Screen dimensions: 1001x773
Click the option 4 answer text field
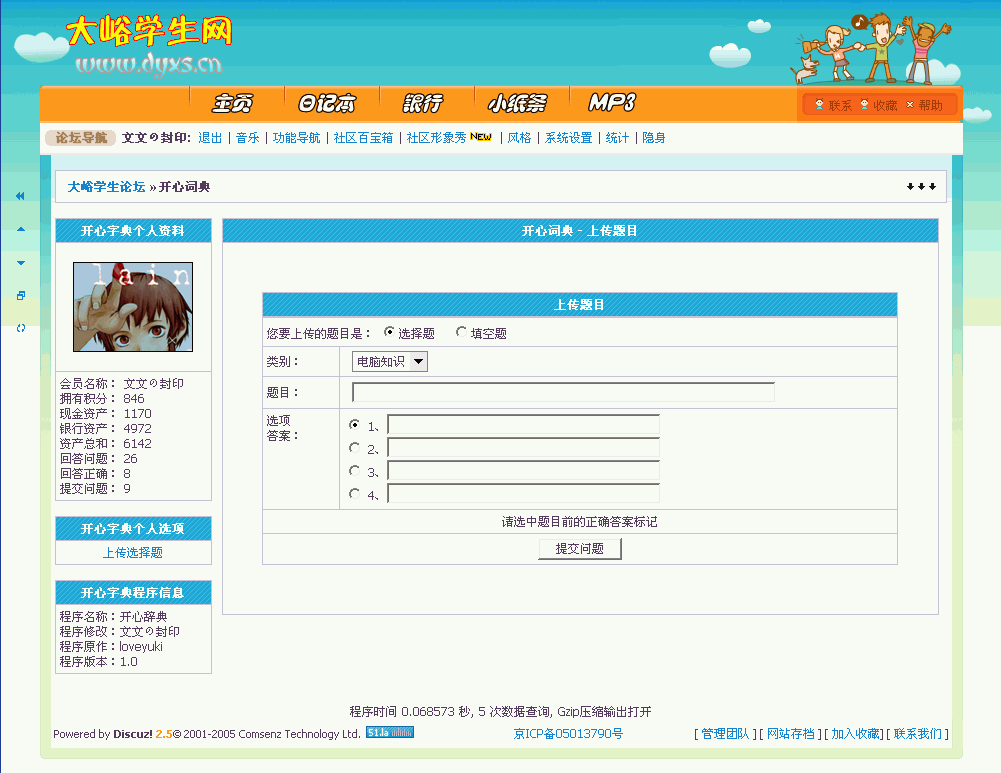coord(523,493)
